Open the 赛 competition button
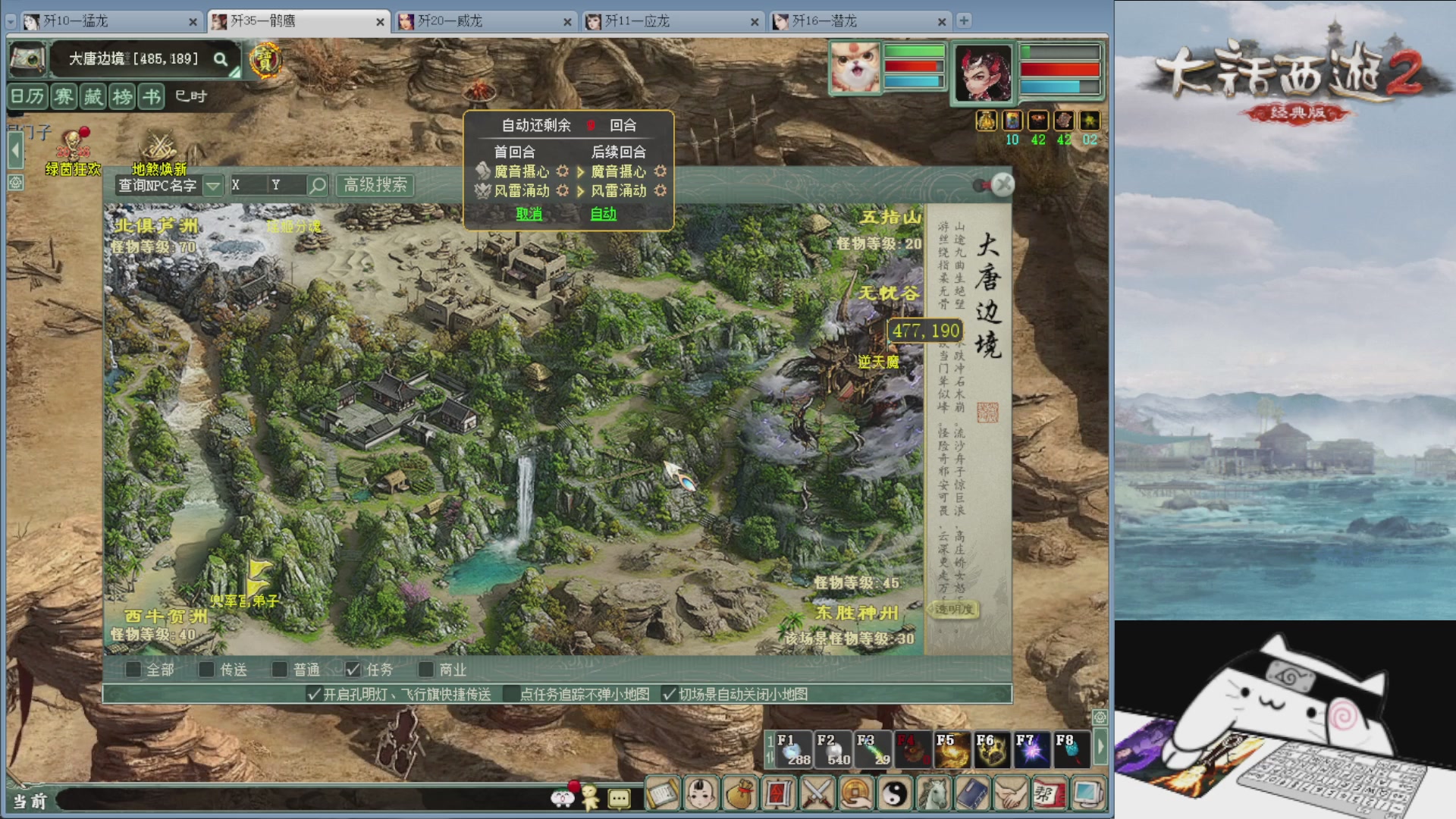Screen dimensions: 1456x819 64,96
